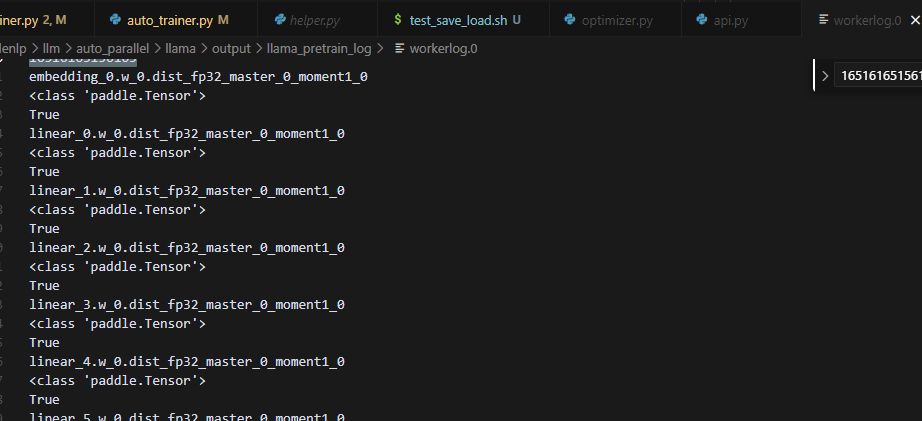Focus the find search input box
The image size is (922, 421).
880,76
